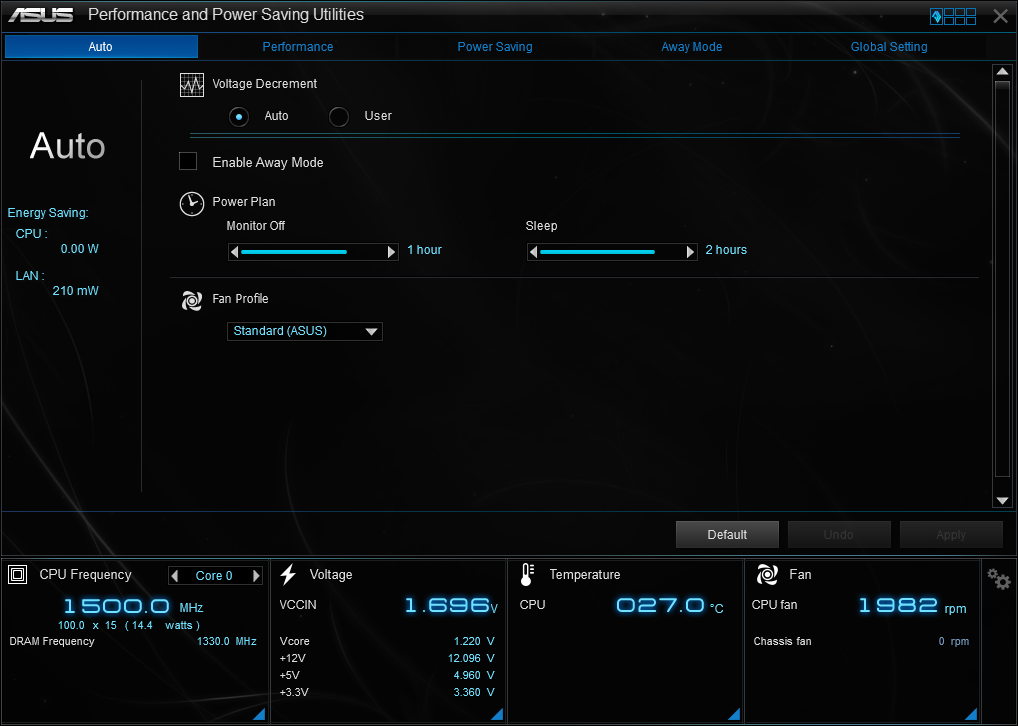Expand Voltage panel corner triangle
This screenshot has width=1018, height=726.
point(497,714)
